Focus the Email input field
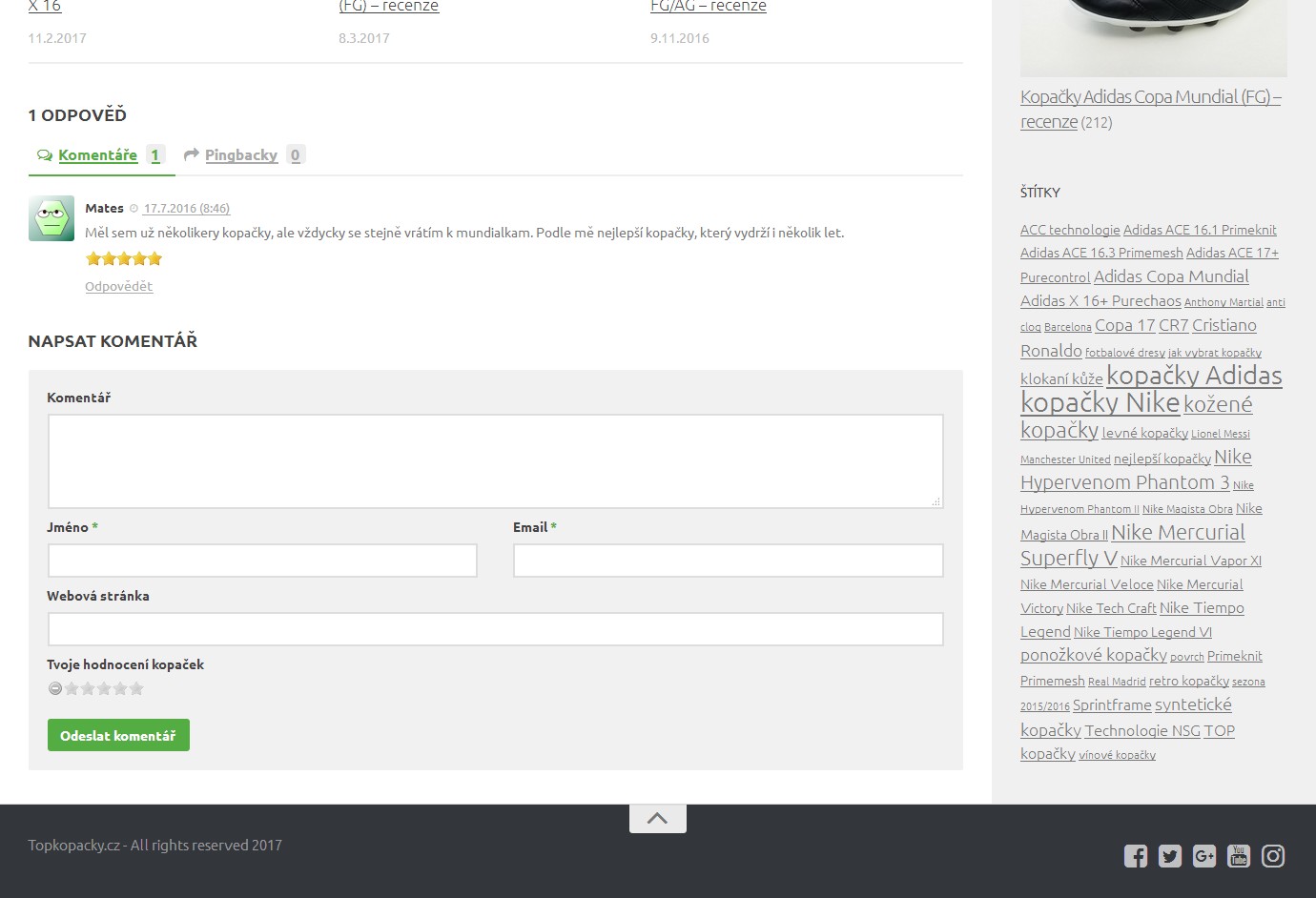1316x898 pixels. tap(729, 561)
